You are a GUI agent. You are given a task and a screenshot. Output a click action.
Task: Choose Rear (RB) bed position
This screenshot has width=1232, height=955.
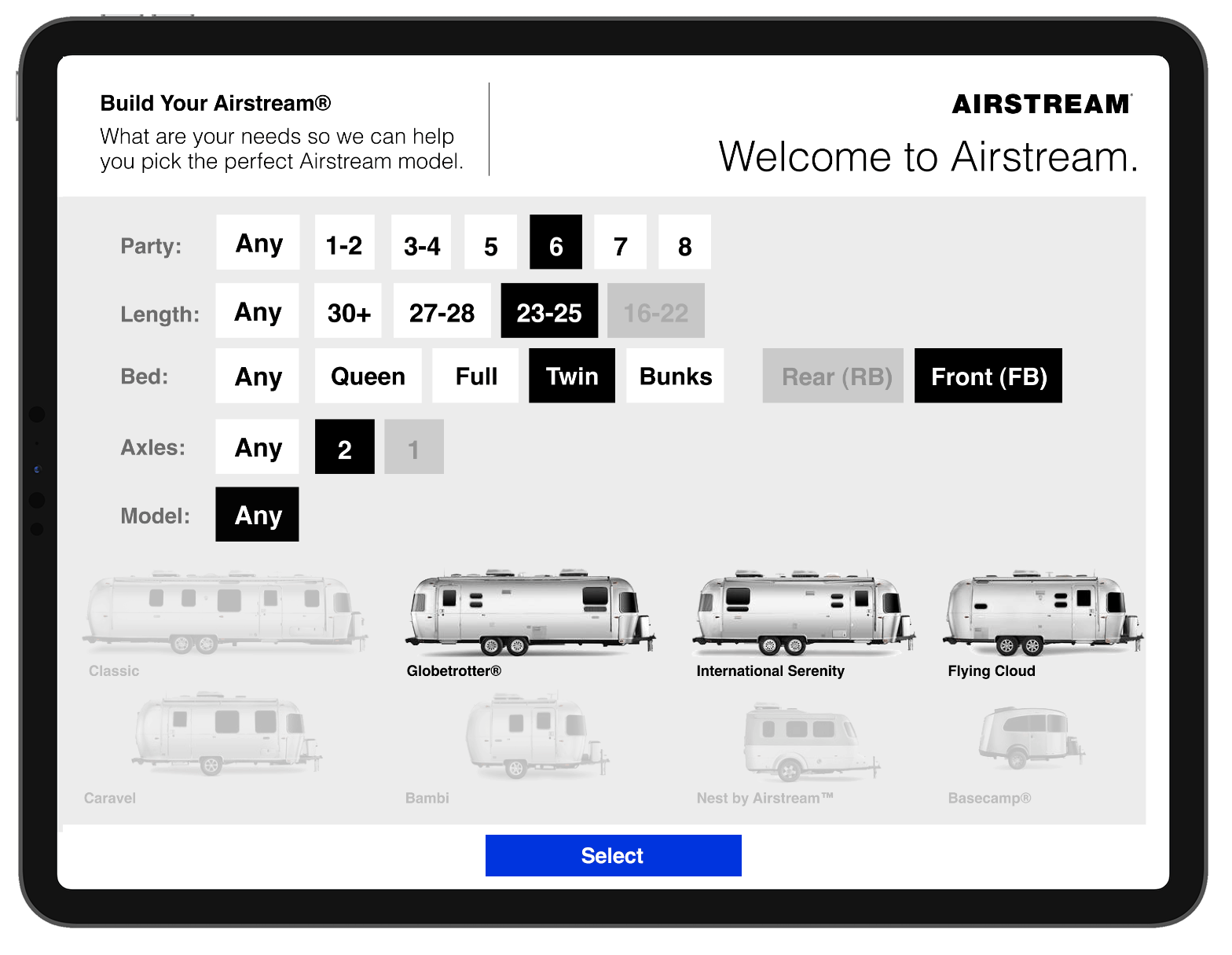(833, 376)
